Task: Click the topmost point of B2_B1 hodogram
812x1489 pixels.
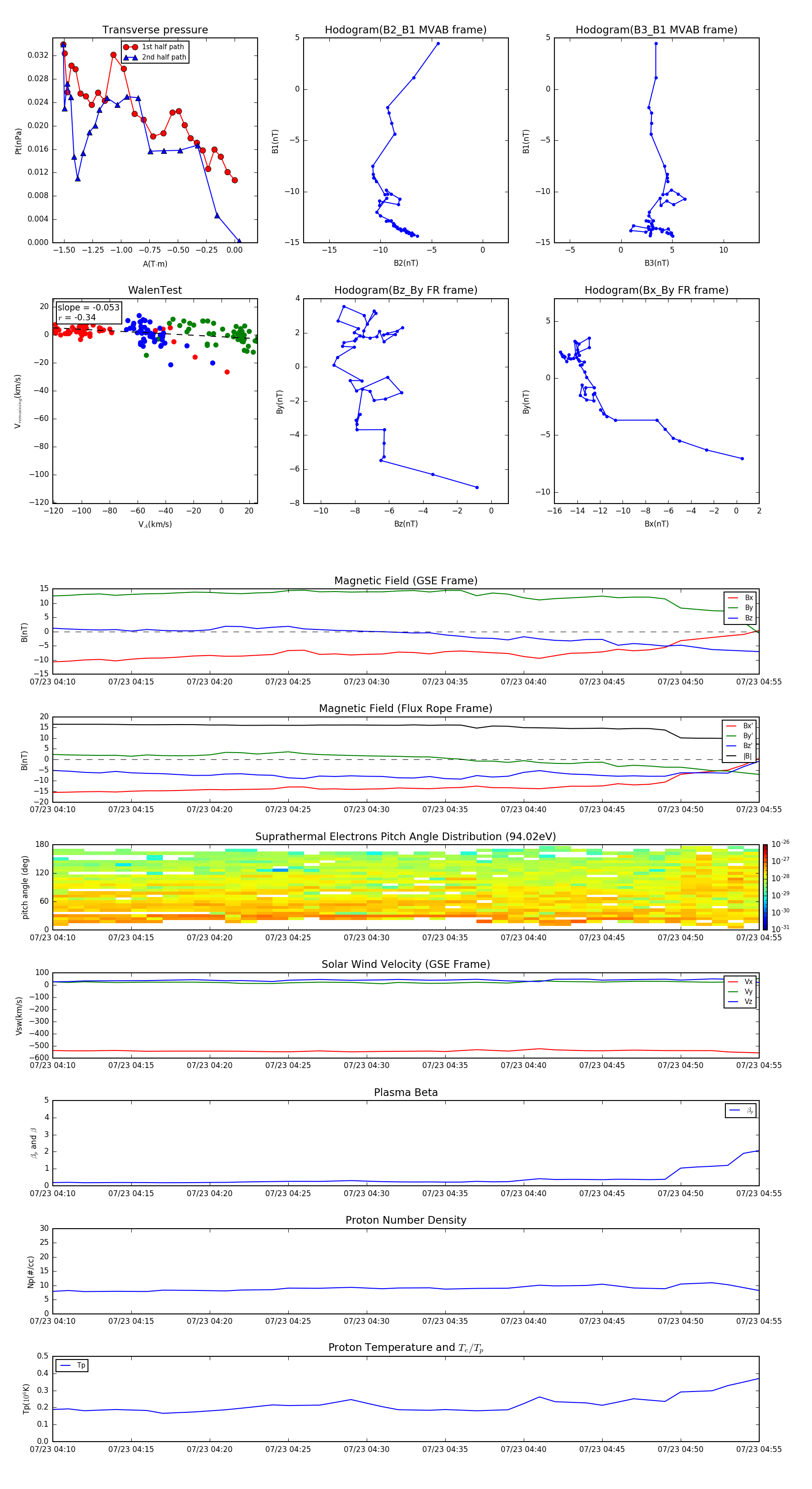Action: 438,43
